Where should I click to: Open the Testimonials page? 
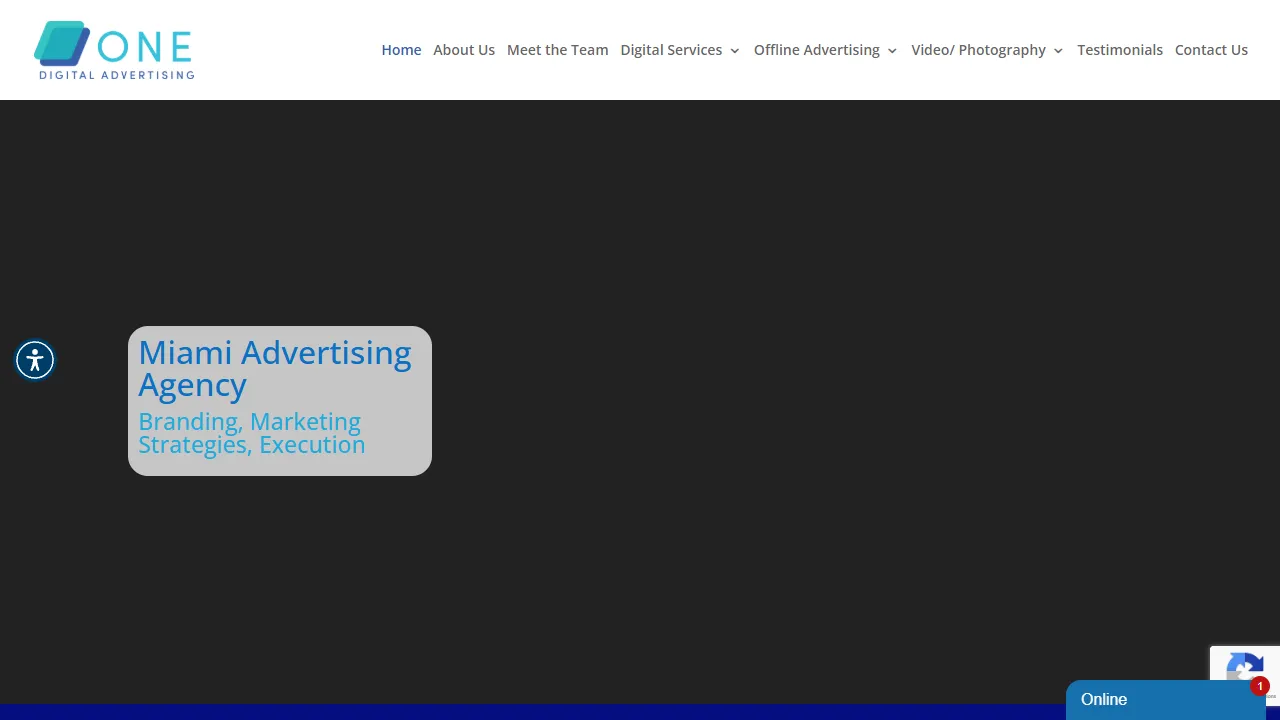(1120, 50)
